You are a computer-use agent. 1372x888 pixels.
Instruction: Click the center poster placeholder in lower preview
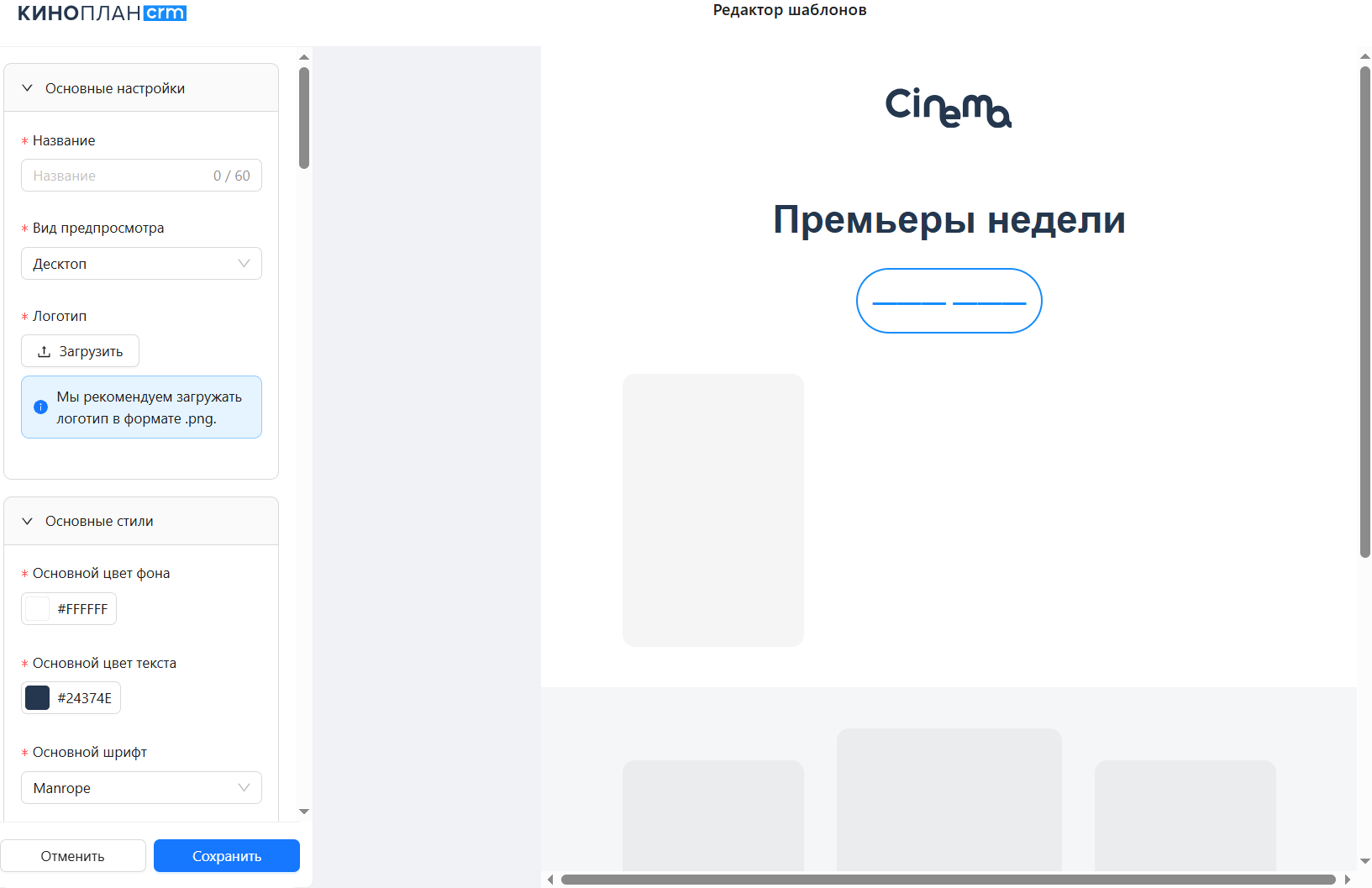coord(949,800)
